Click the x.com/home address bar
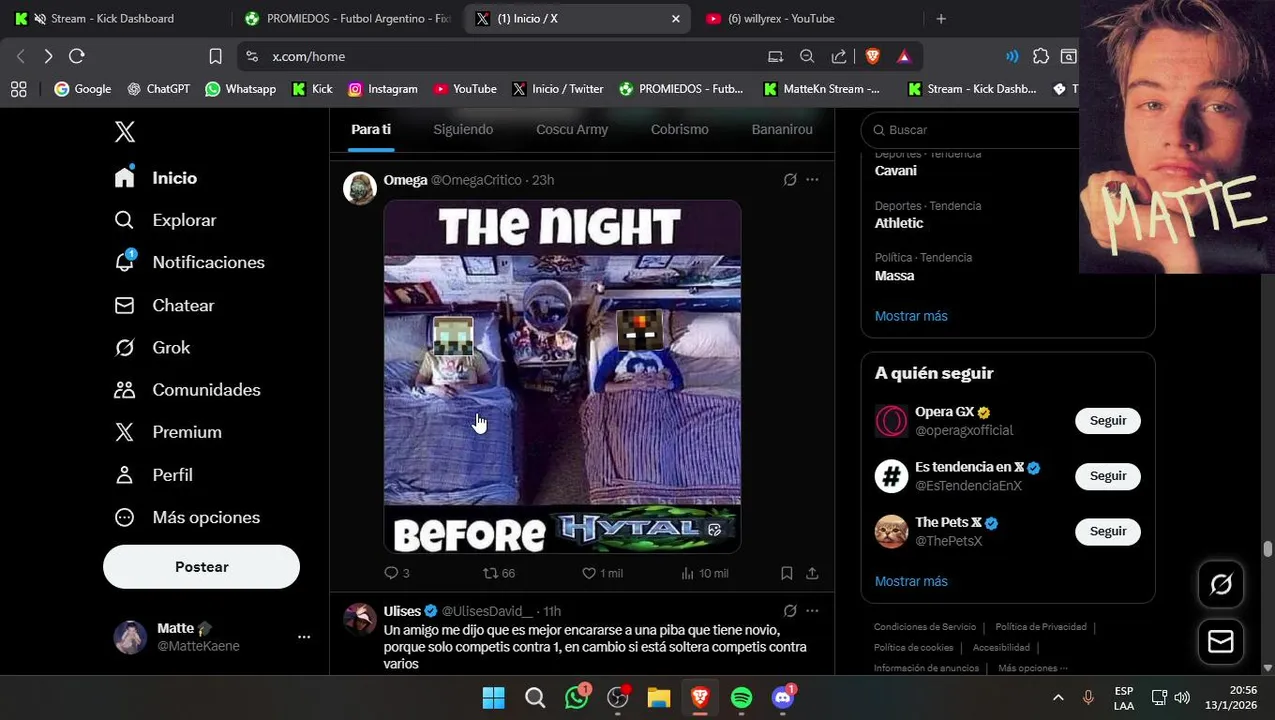Image resolution: width=1275 pixels, height=720 pixels. [500, 56]
